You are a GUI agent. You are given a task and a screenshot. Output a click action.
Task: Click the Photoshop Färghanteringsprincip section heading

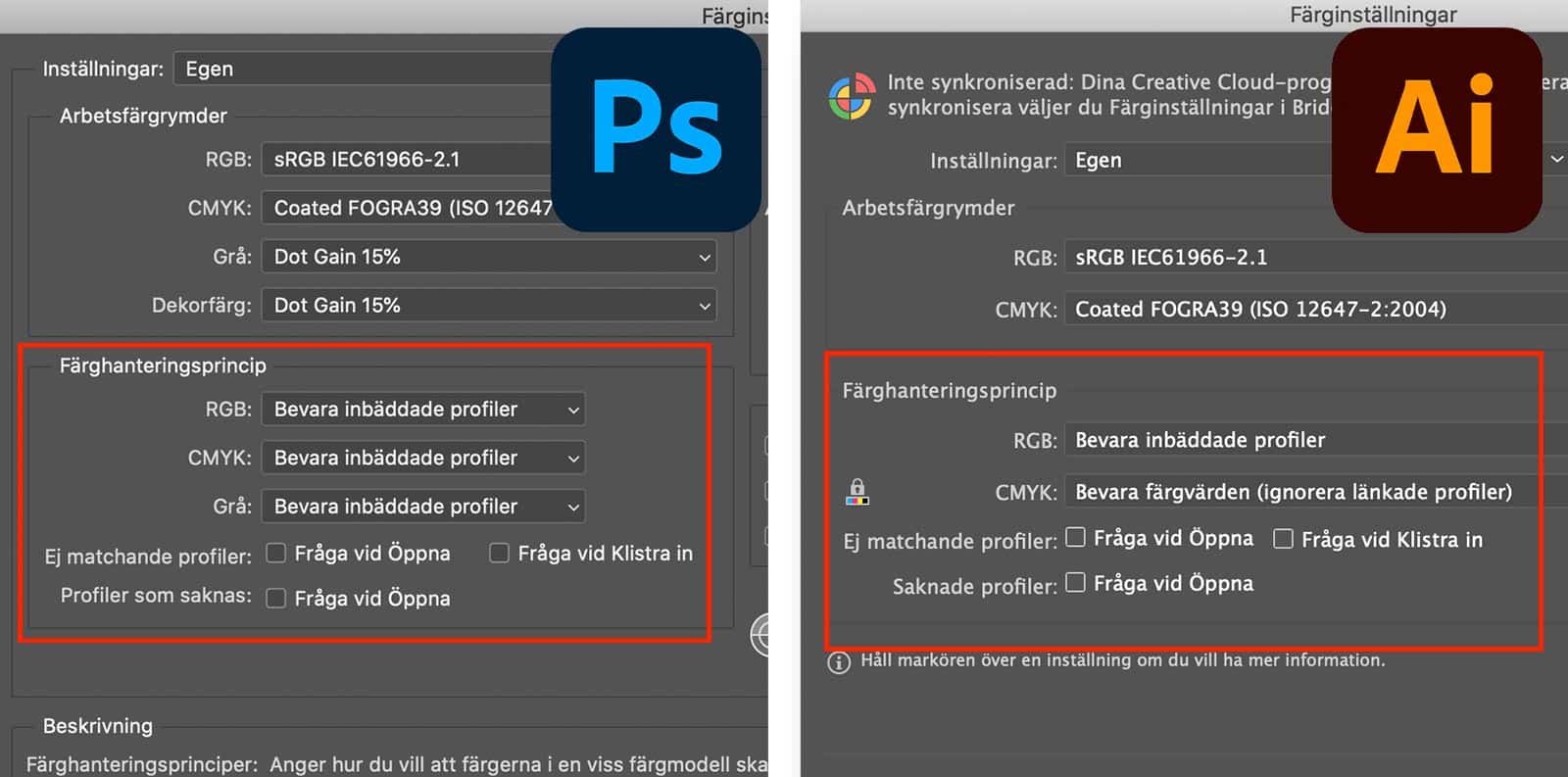tap(163, 365)
